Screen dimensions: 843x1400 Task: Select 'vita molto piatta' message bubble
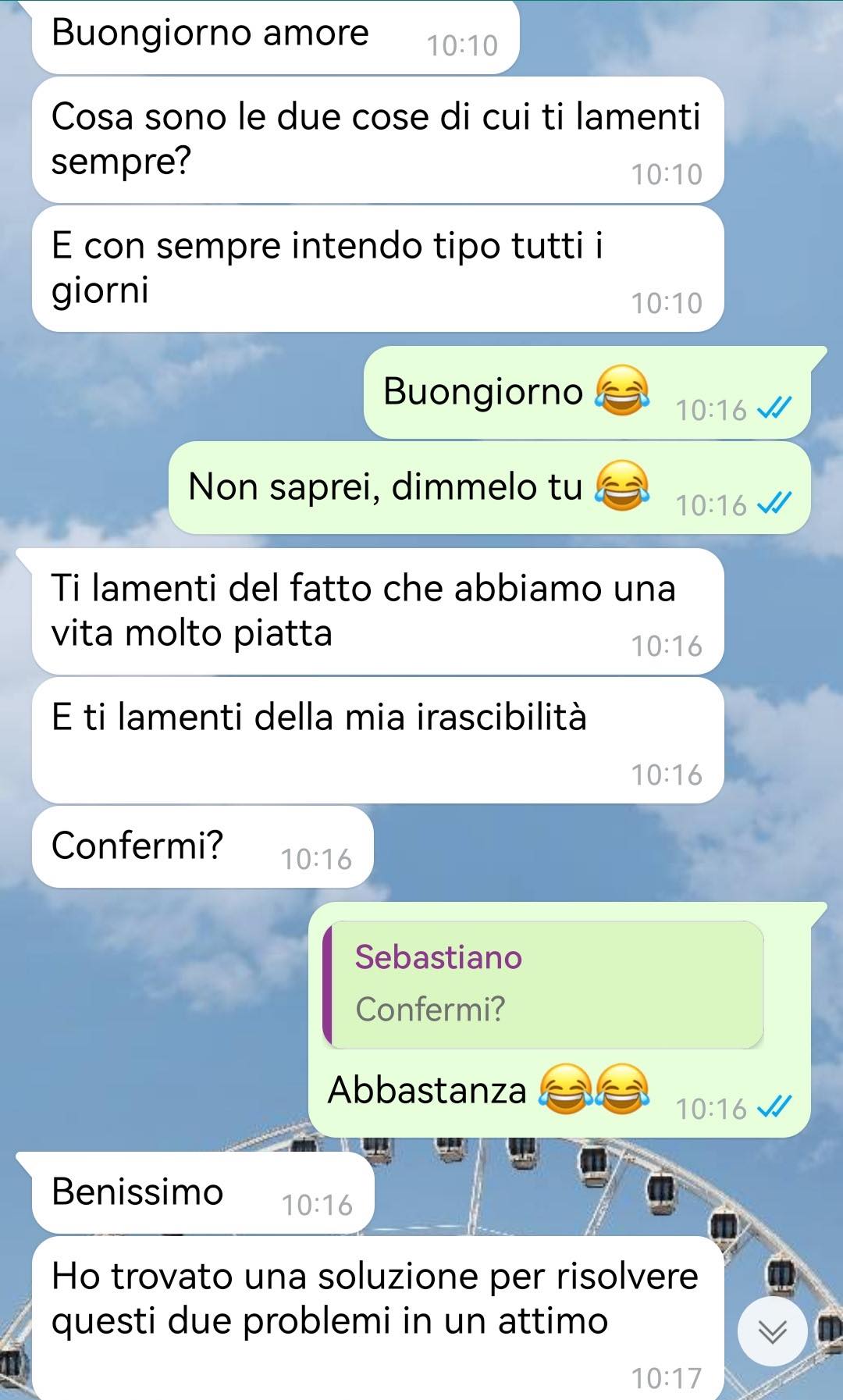[378, 611]
